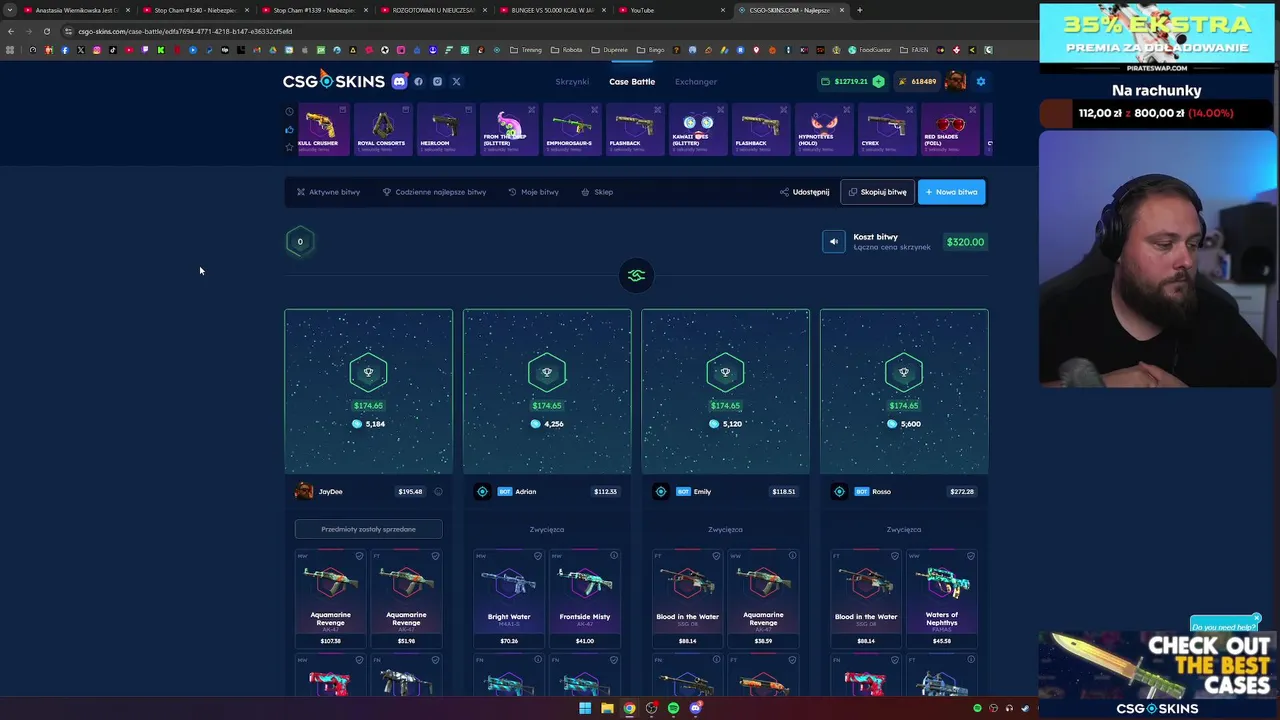Open the Case Battle tab
Viewport: 1280px width, 720px height.
point(632,82)
